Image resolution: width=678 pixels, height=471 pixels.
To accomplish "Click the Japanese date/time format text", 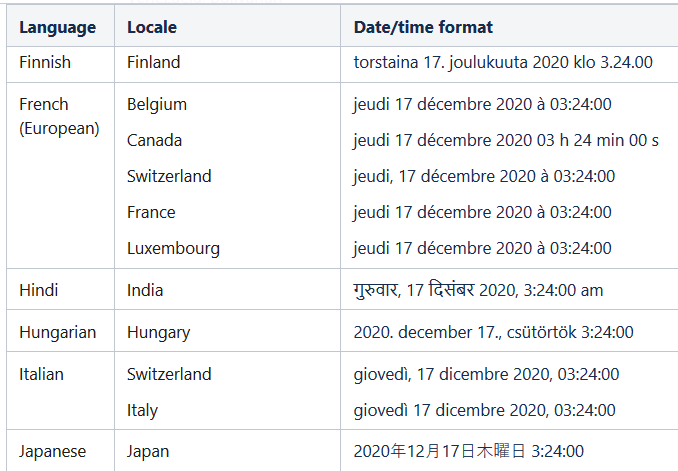I will 468,451.
